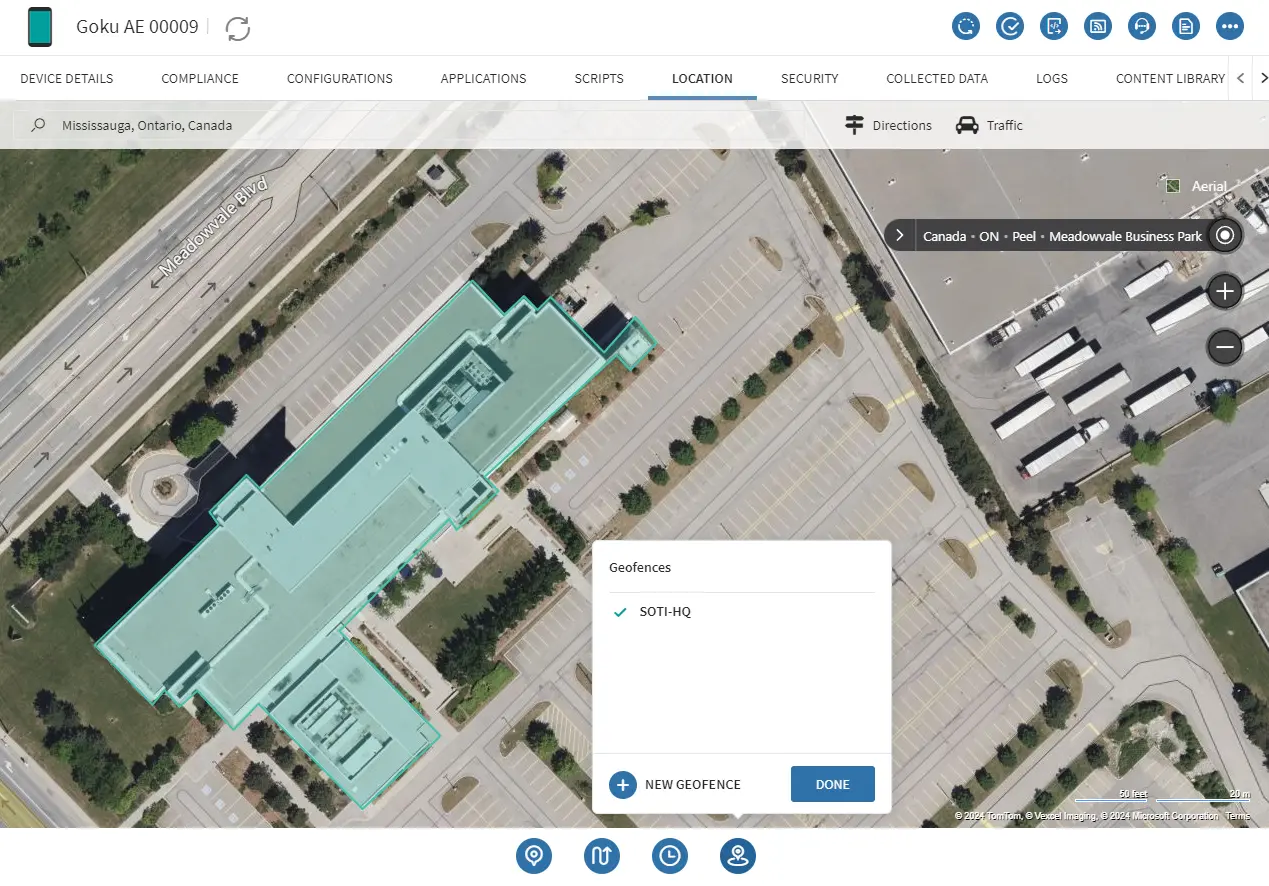Click the tab overflow chevron past Content Library
This screenshot has width=1269, height=886.
[1263, 78]
